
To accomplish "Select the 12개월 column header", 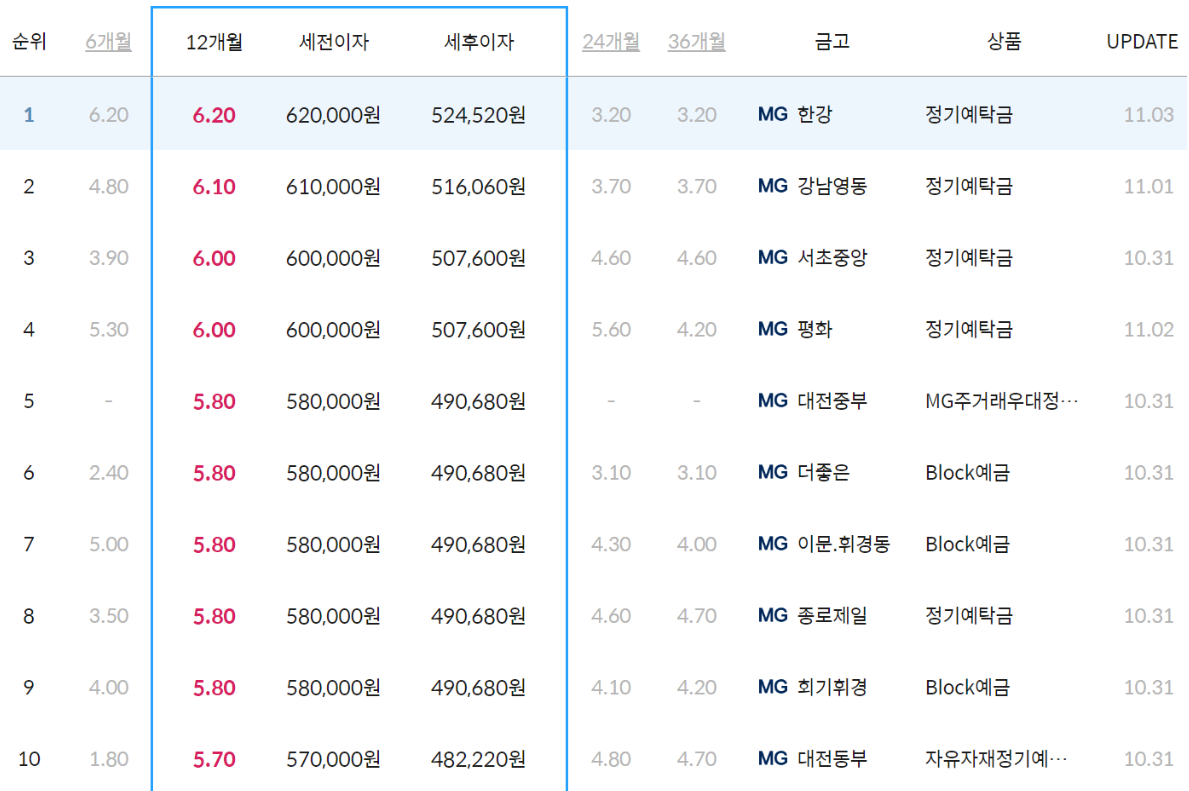I will 214,42.
